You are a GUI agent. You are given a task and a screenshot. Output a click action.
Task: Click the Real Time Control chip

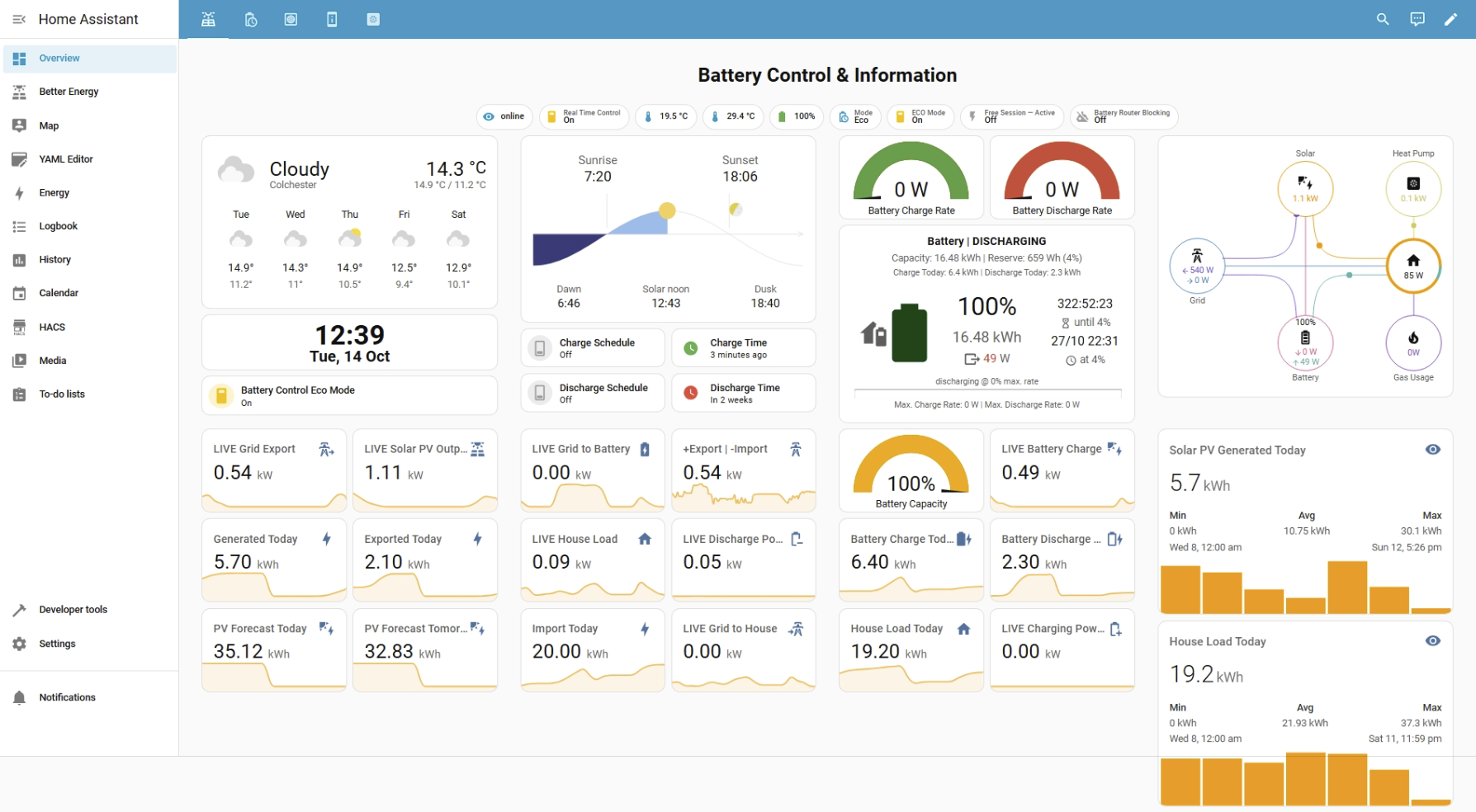pyautogui.click(x=584, y=116)
